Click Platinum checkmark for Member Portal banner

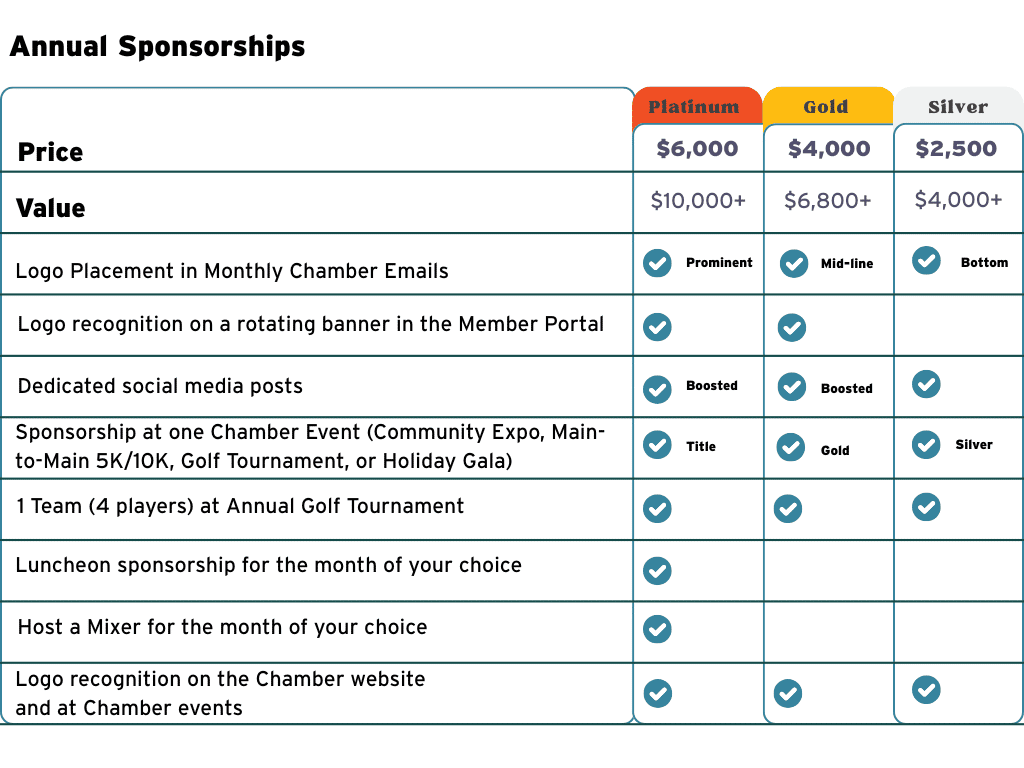tap(657, 327)
